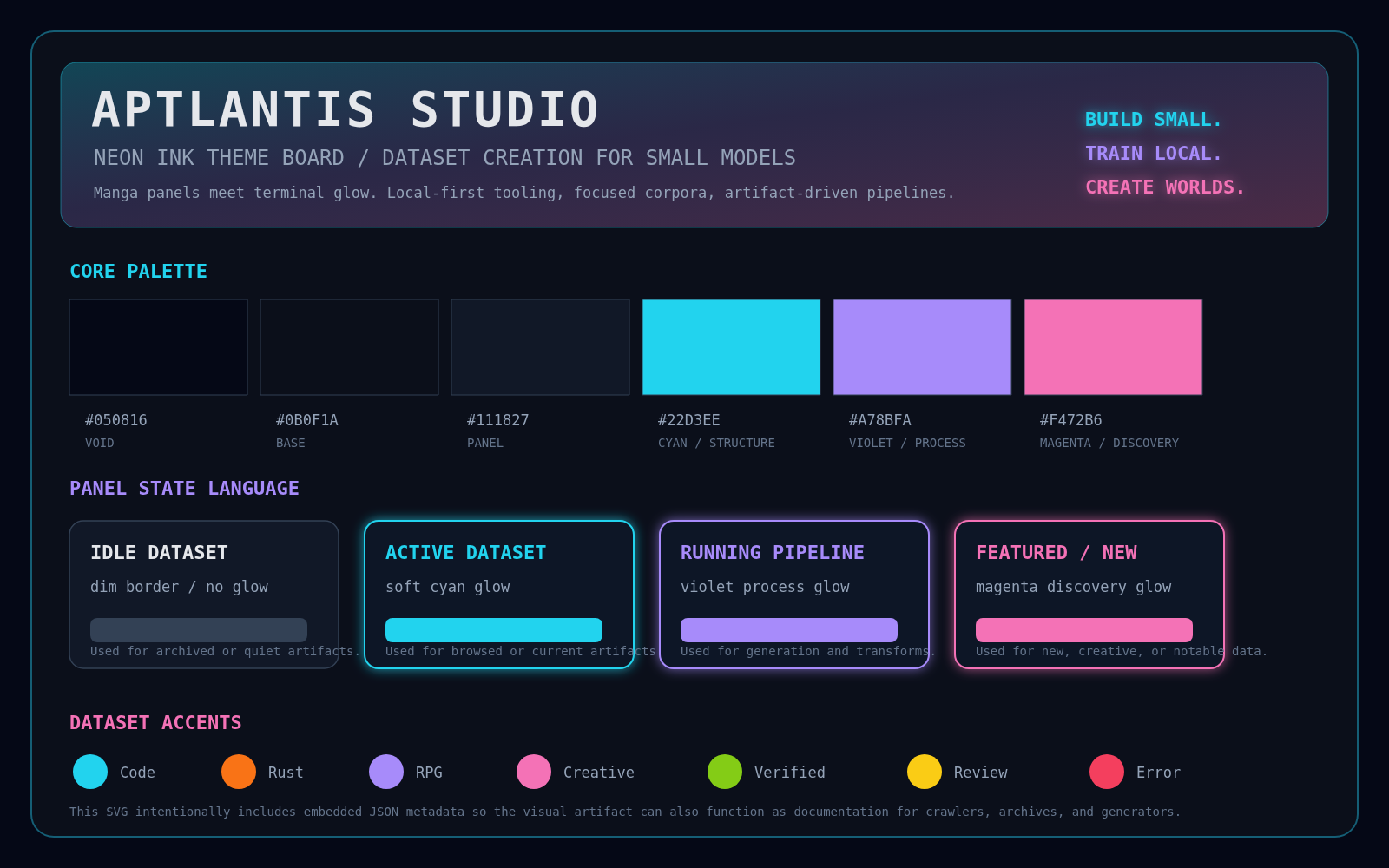Select the #050816 VOID color swatch
The image size is (1389, 868).
[158, 347]
